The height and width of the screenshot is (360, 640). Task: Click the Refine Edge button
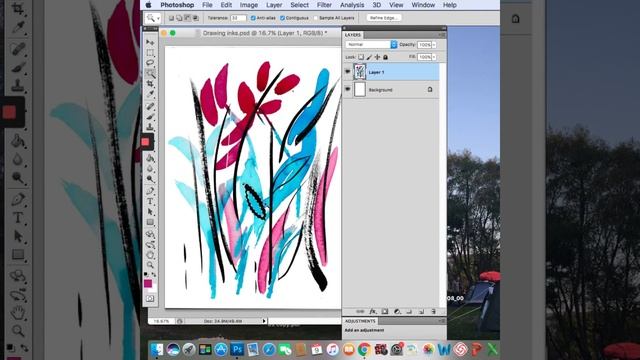384,18
